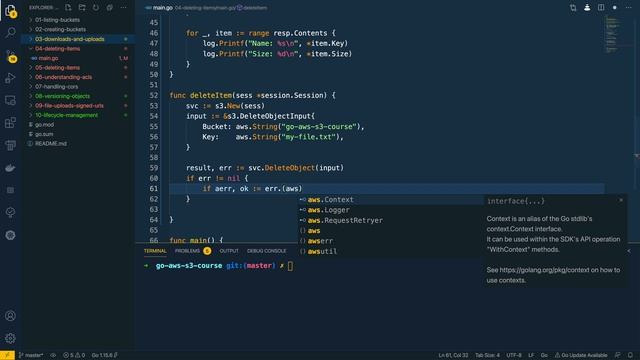Viewport: 640px width, 360px height.
Task: Click the notifications bell in status bar
Action: coord(630,355)
